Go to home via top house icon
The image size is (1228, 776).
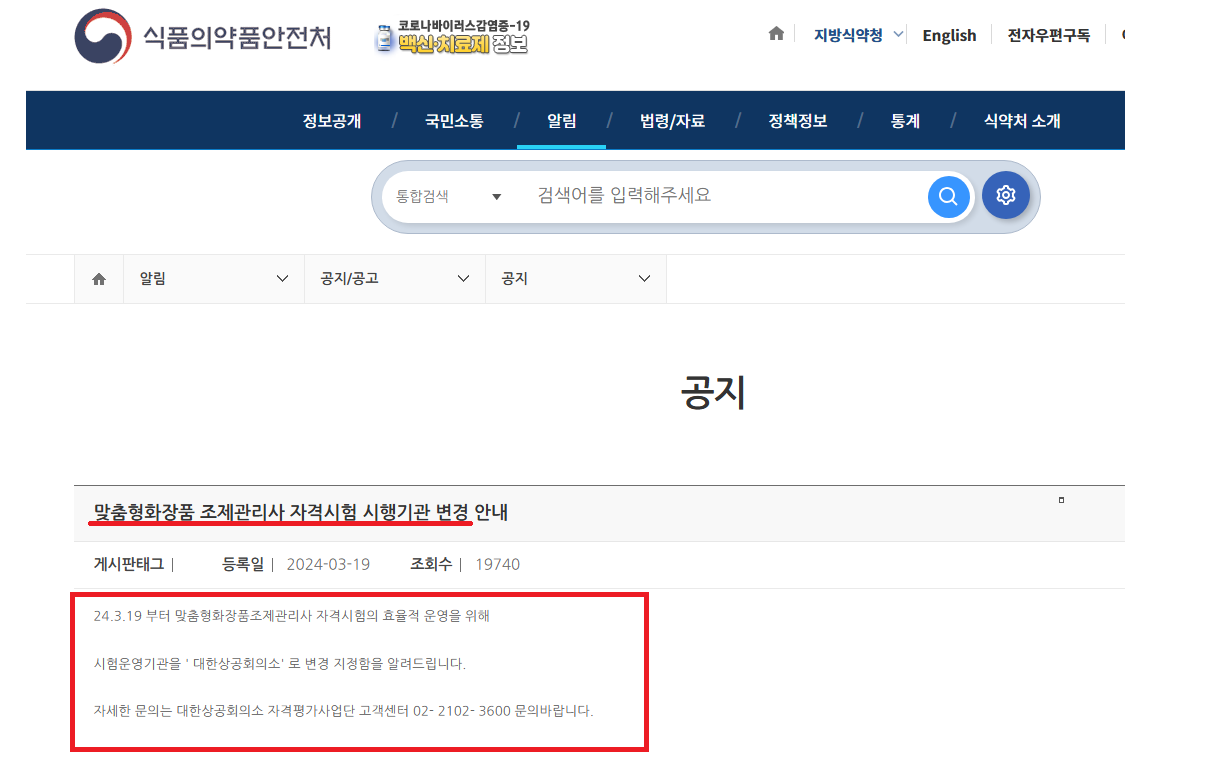click(776, 34)
